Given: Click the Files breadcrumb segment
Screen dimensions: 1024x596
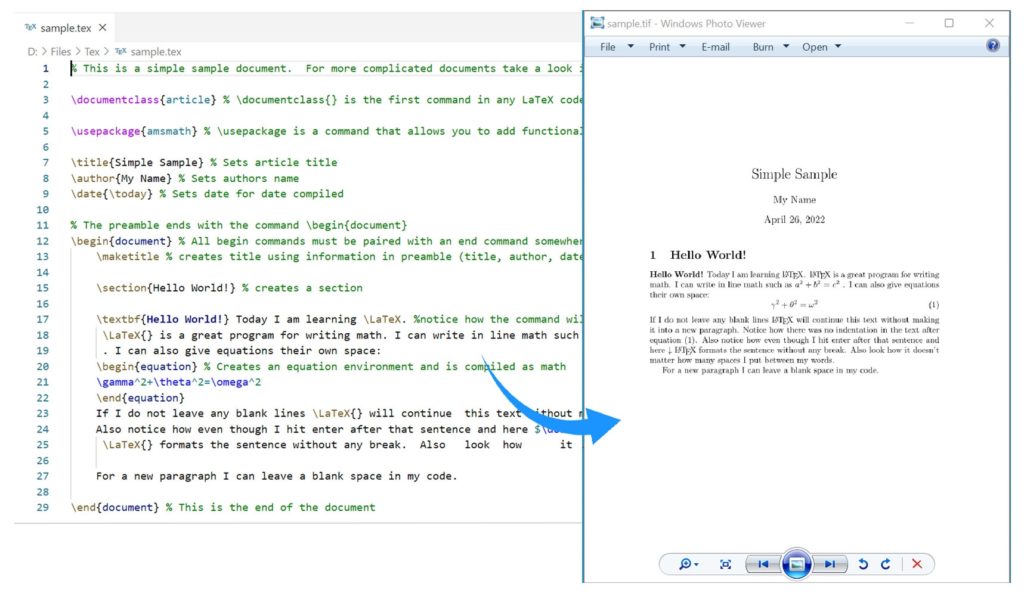Looking at the screenshot, I should [59, 51].
